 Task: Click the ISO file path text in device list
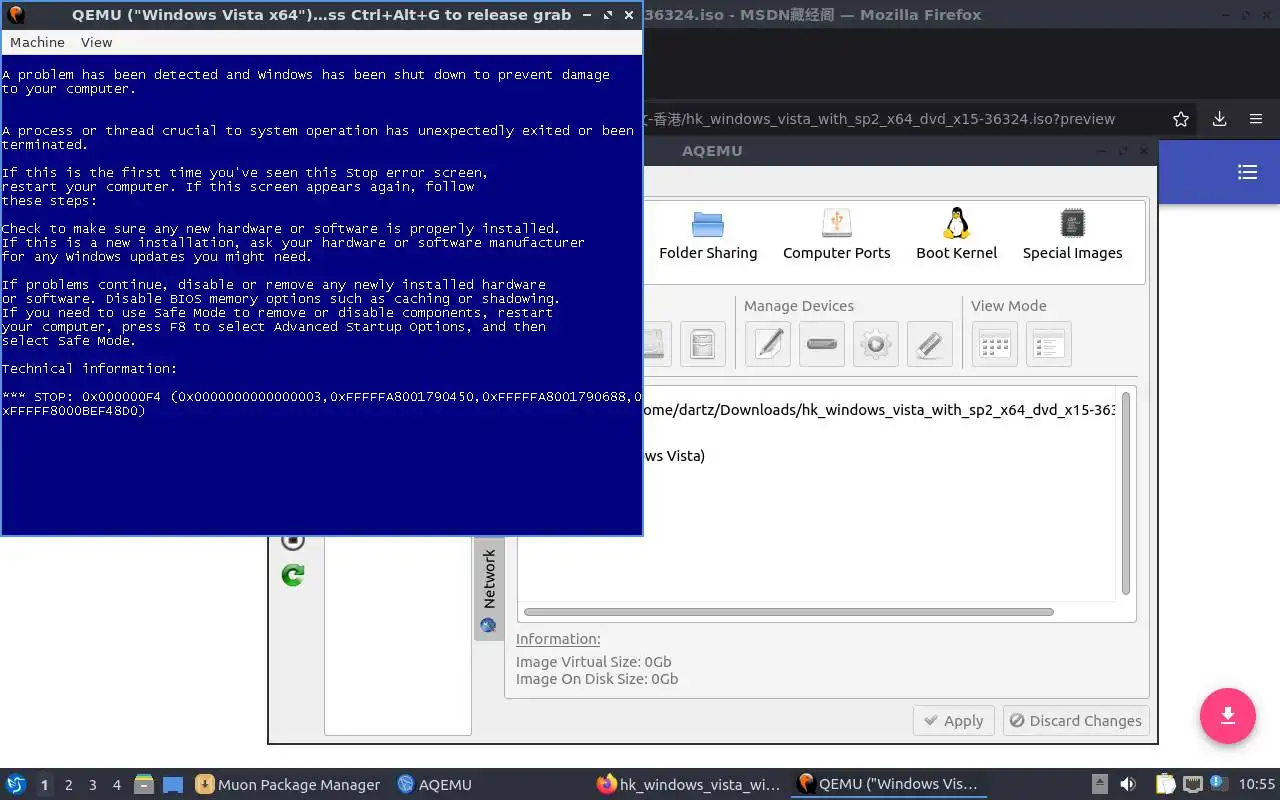click(x=880, y=410)
